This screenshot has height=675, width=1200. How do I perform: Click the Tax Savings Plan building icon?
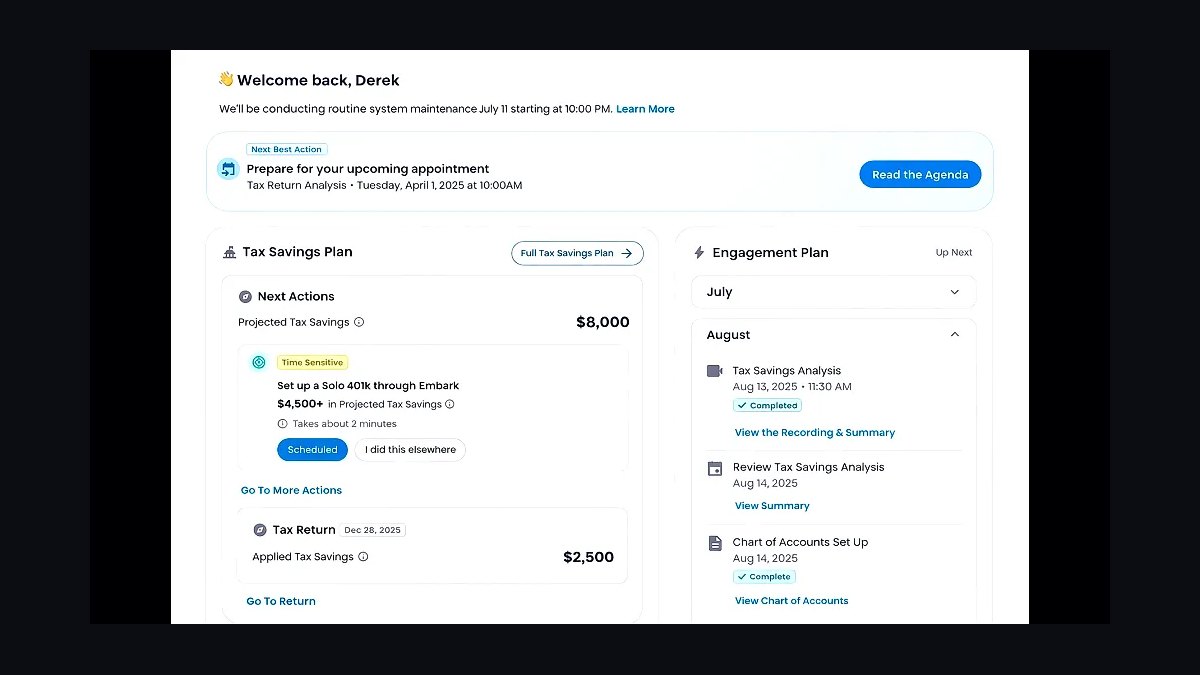coord(230,253)
